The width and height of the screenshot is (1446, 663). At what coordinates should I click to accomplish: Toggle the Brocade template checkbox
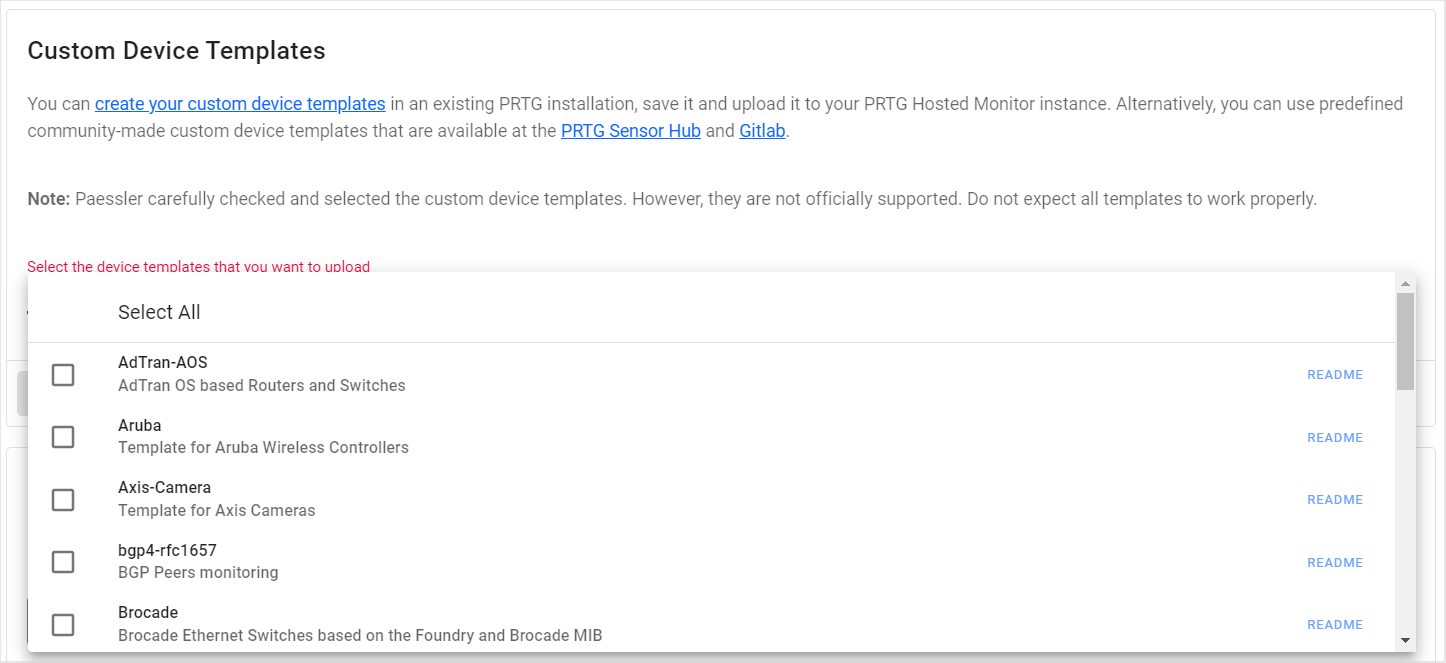tap(63, 625)
